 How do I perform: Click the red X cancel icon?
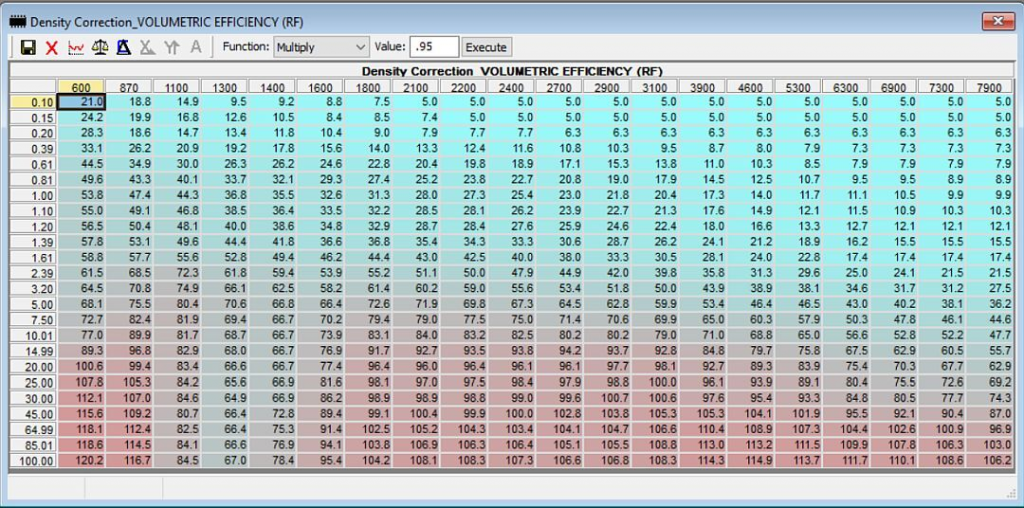pyautogui.click(x=52, y=47)
